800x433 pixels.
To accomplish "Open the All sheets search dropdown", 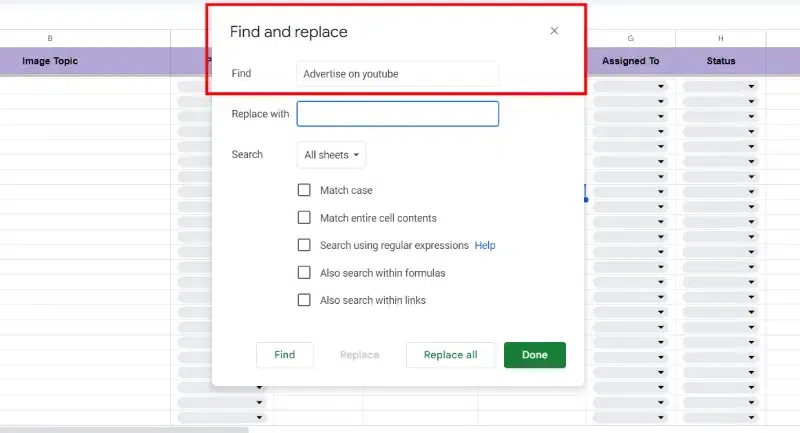I will pyautogui.click(x=332, y=155).
